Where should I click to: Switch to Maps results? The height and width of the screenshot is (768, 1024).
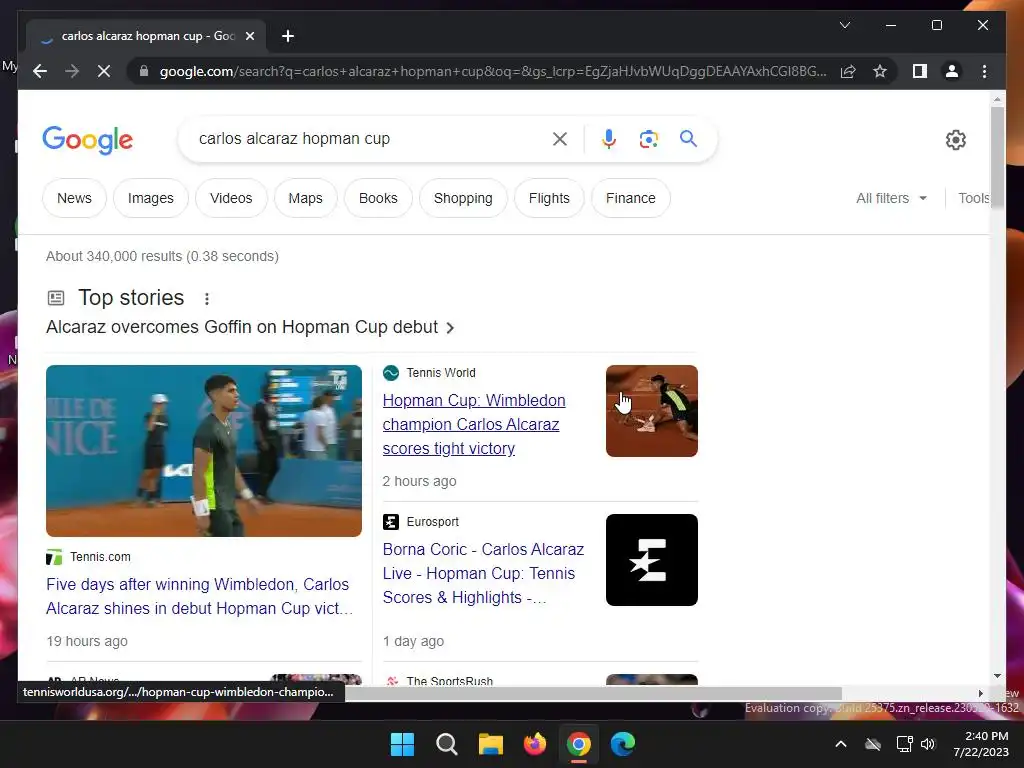coord(306,198)
